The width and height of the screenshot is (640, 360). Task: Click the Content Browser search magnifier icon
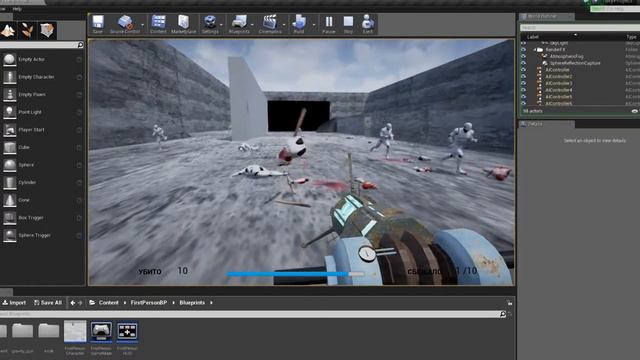click(503, 314)
